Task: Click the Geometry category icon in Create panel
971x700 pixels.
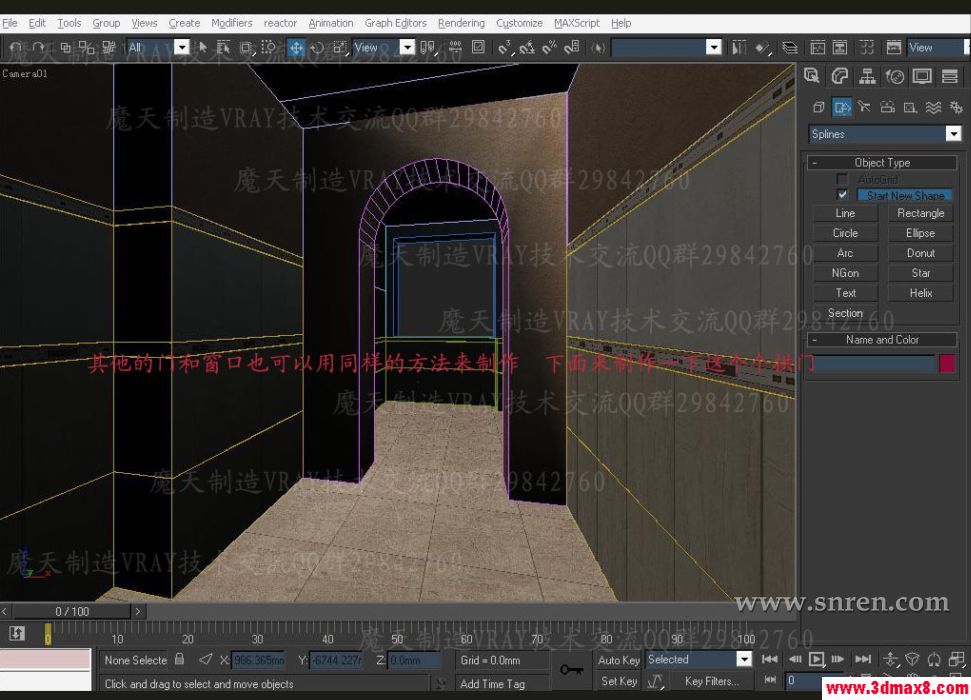Action: (818, 106)
